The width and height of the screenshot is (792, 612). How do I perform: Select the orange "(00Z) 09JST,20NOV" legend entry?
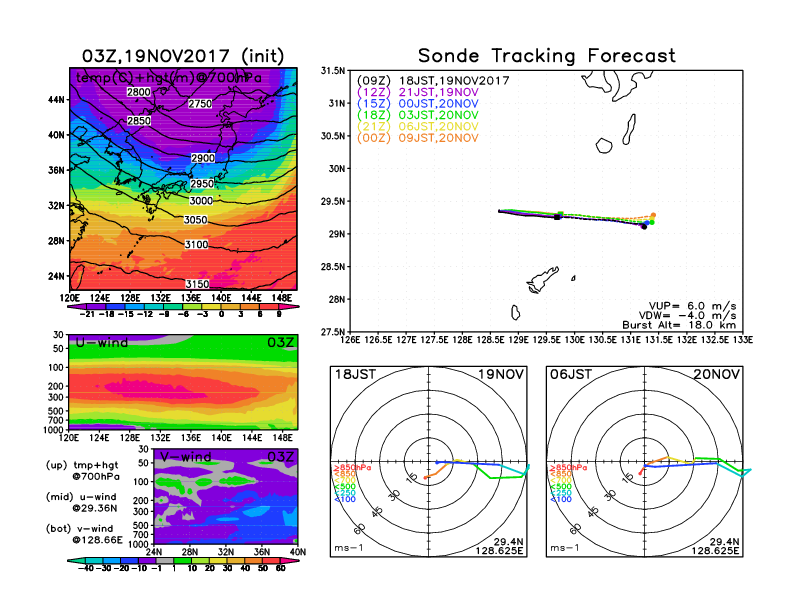(417, 138)
